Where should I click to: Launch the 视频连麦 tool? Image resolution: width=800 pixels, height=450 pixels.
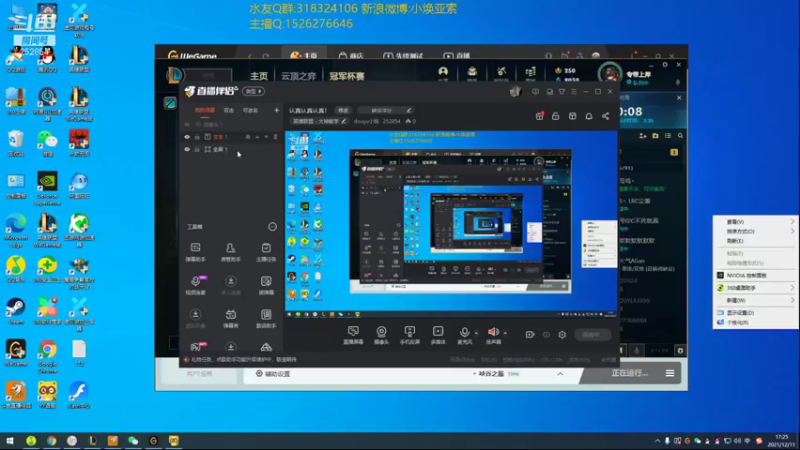[195, 285]
